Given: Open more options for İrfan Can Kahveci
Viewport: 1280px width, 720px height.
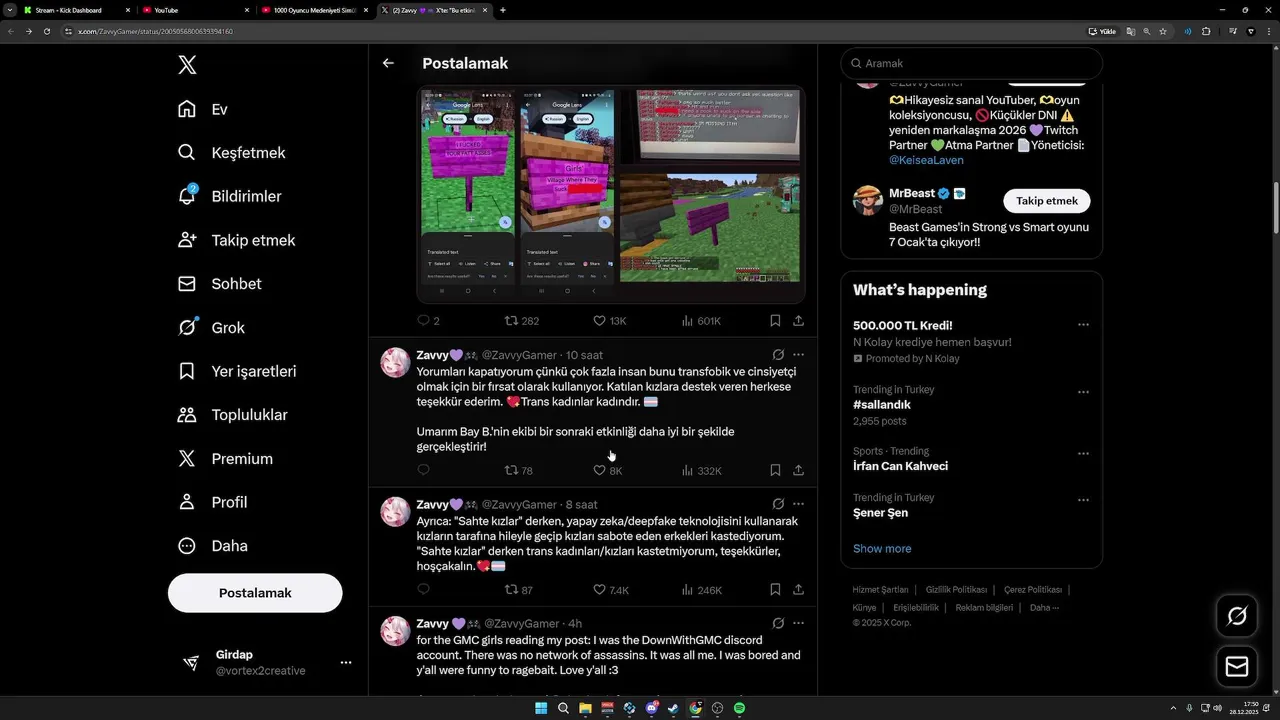Looking at the screenshot, I should click(x=1083, y=453).
